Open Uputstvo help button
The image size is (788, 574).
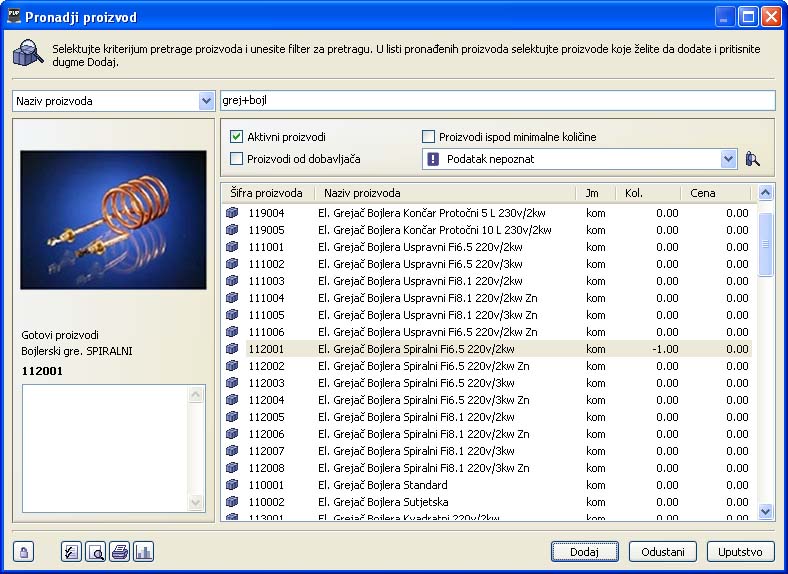741,552
